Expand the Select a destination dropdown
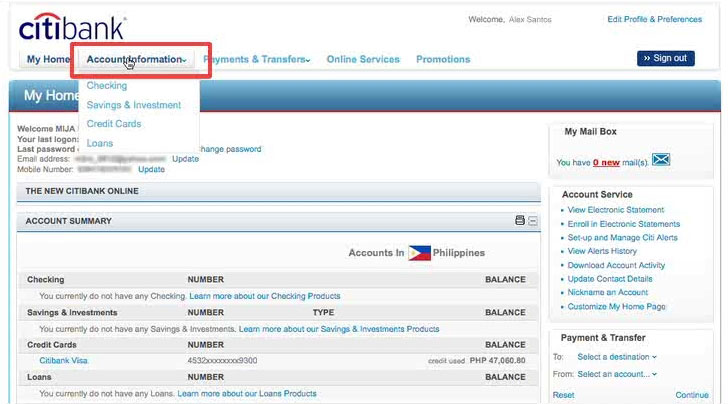 coord(617,357)
